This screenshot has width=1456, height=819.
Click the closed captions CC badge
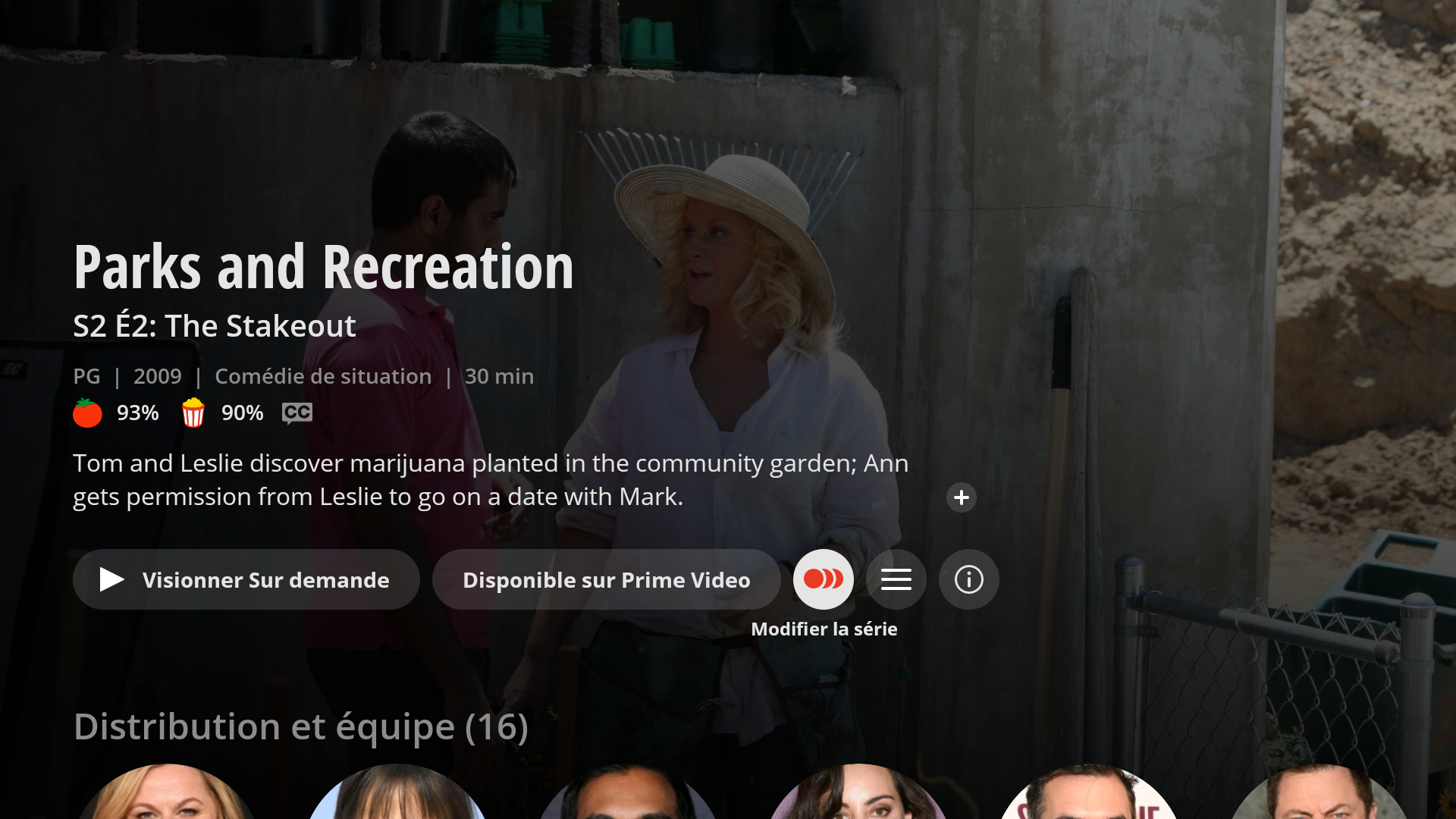coord(297,413)
